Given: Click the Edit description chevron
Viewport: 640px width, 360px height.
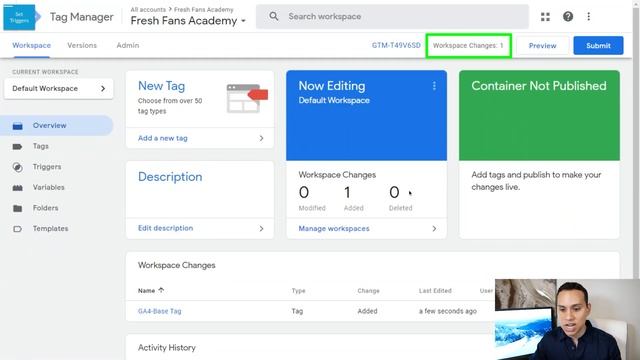Looking at the screenshot, I should coord(261,229).
